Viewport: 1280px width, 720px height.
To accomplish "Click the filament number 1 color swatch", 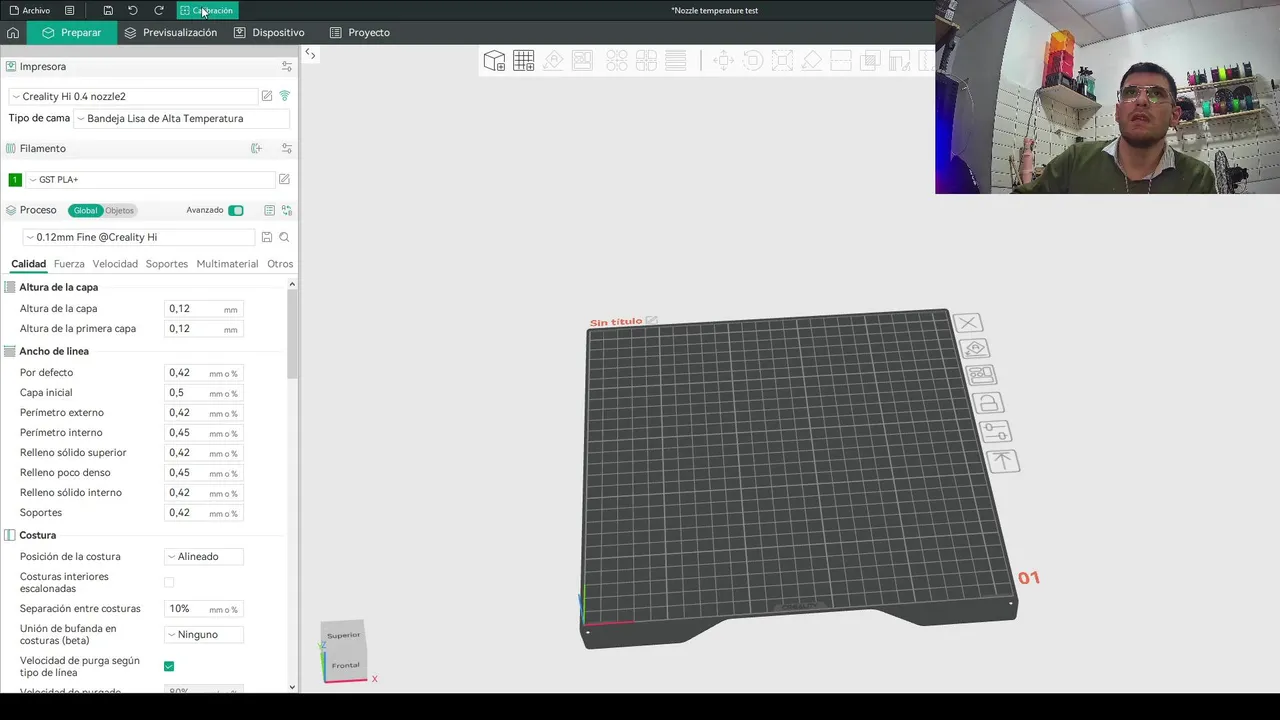I will tap(14, 179).
